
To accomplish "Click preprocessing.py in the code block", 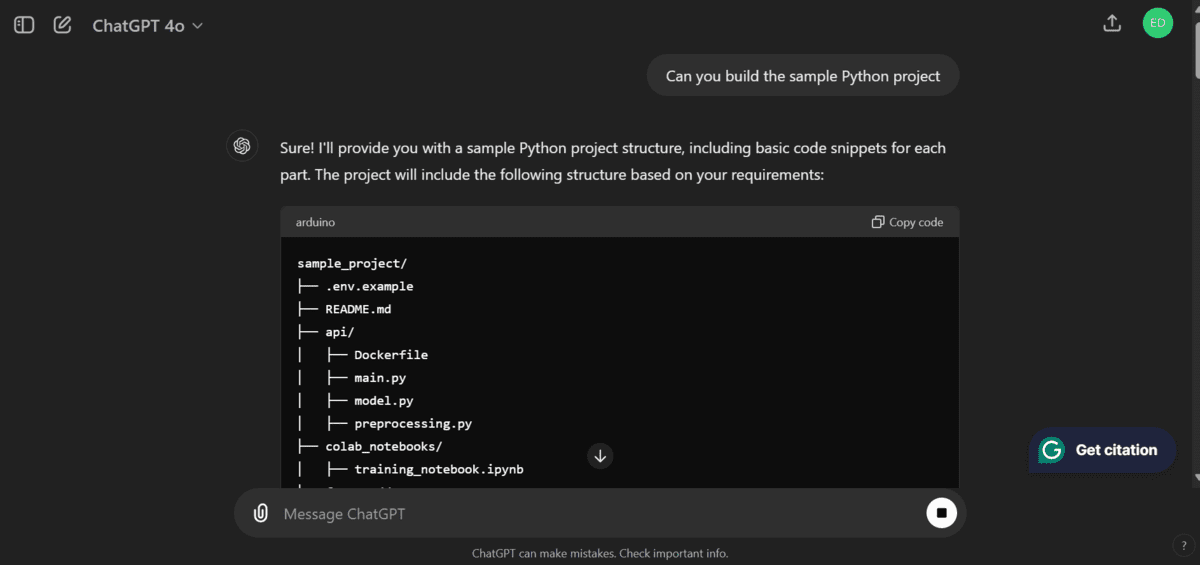I will (x=413, y=424).
